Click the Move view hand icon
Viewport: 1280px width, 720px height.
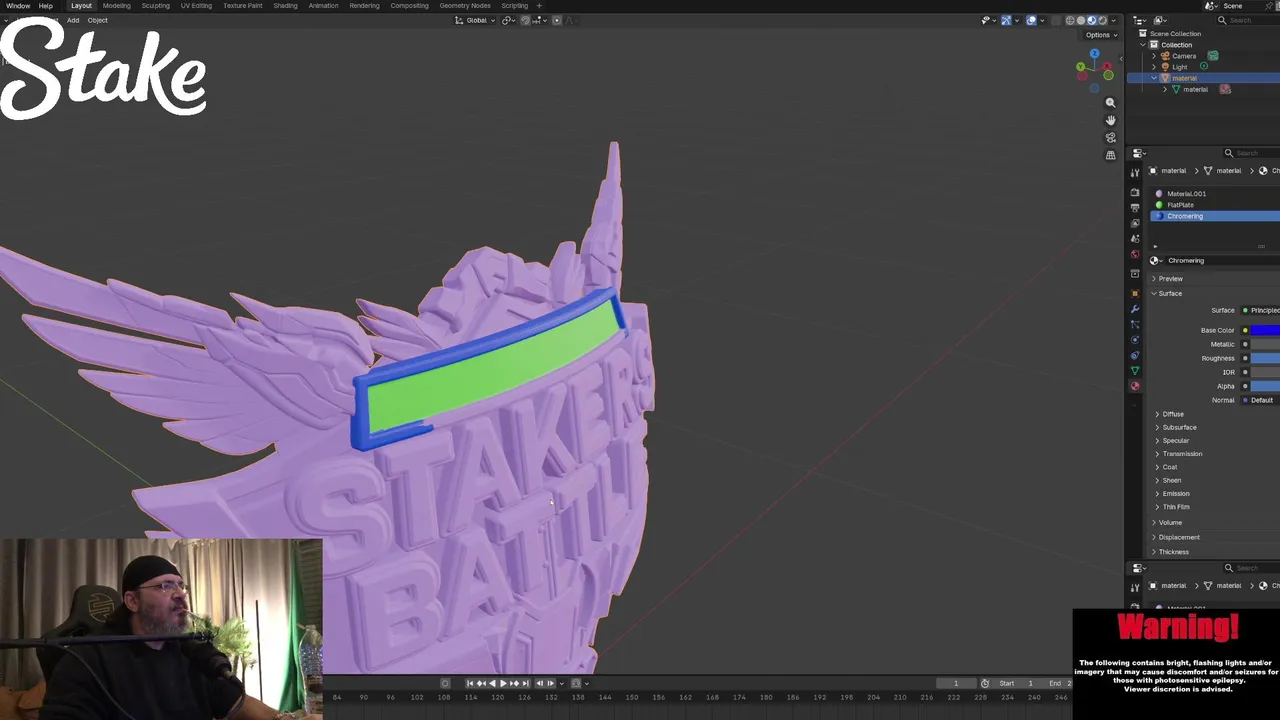(1110, 120)
